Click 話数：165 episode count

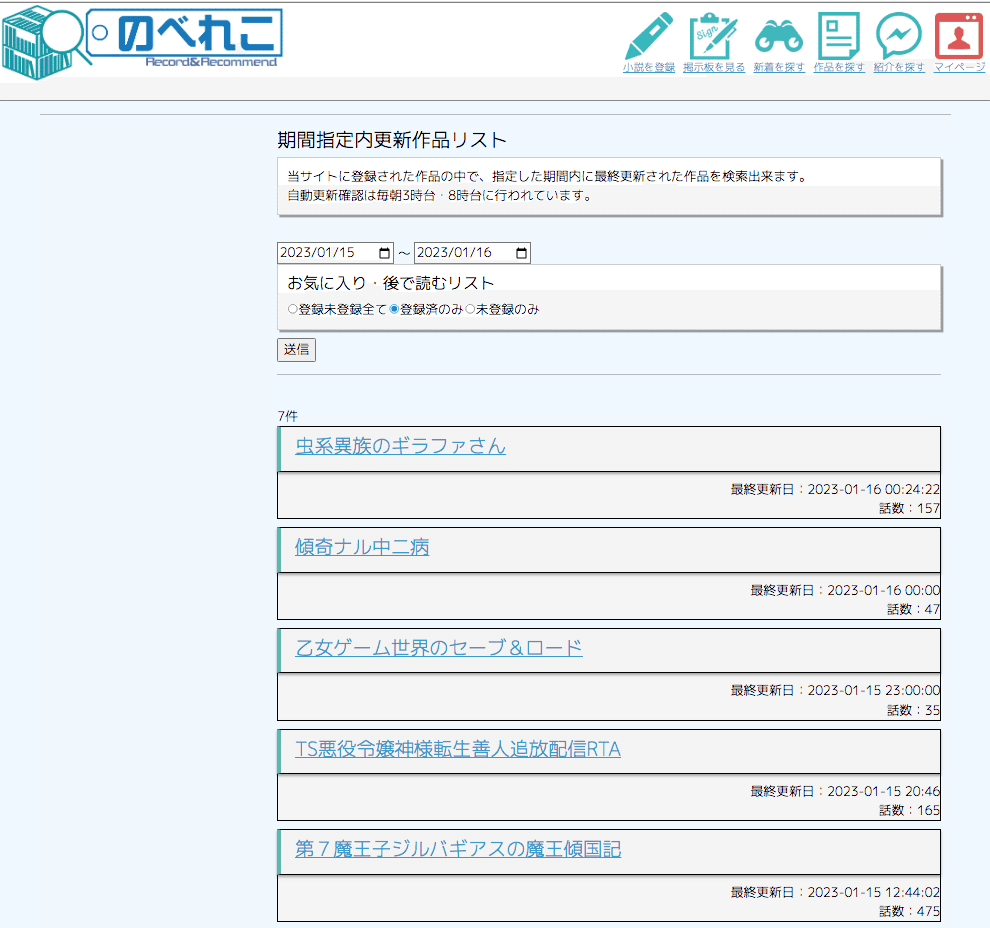909,810
